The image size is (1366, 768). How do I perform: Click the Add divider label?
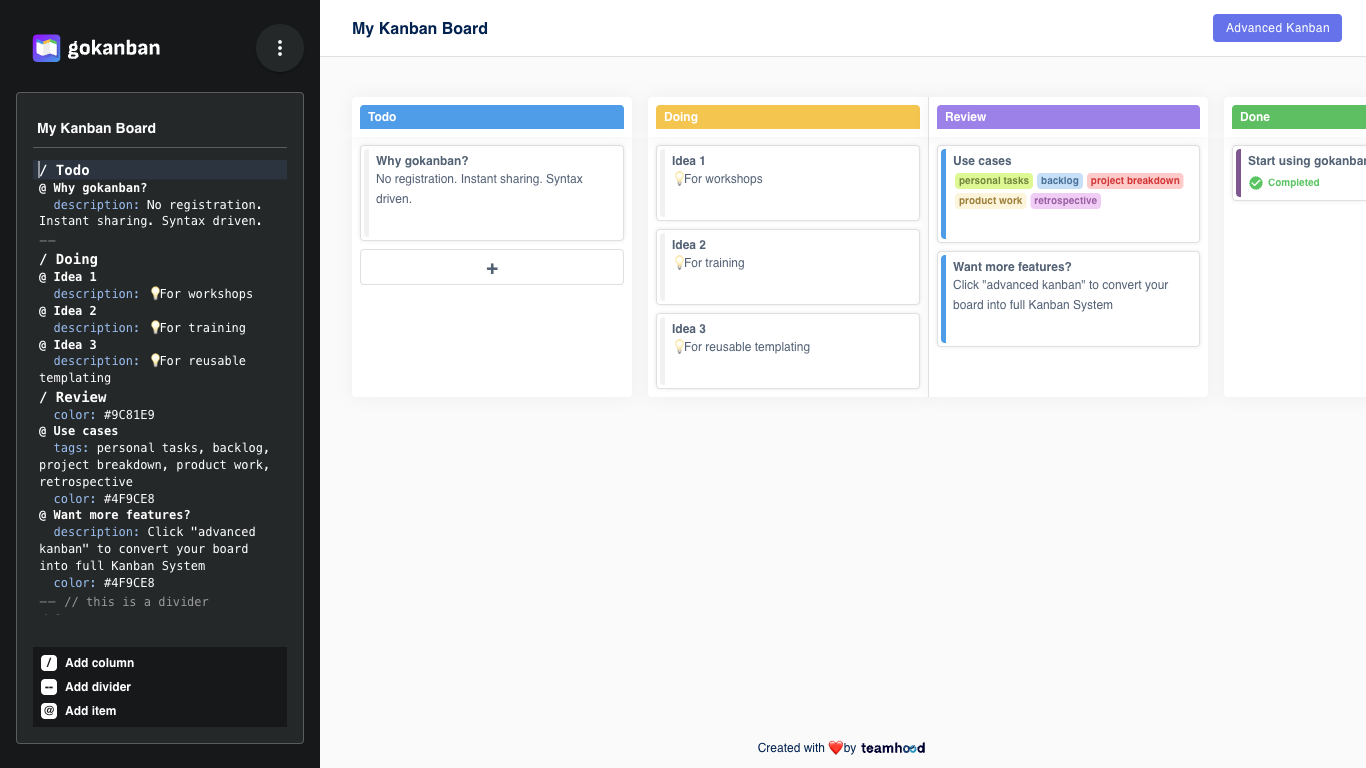pos(98,687)
